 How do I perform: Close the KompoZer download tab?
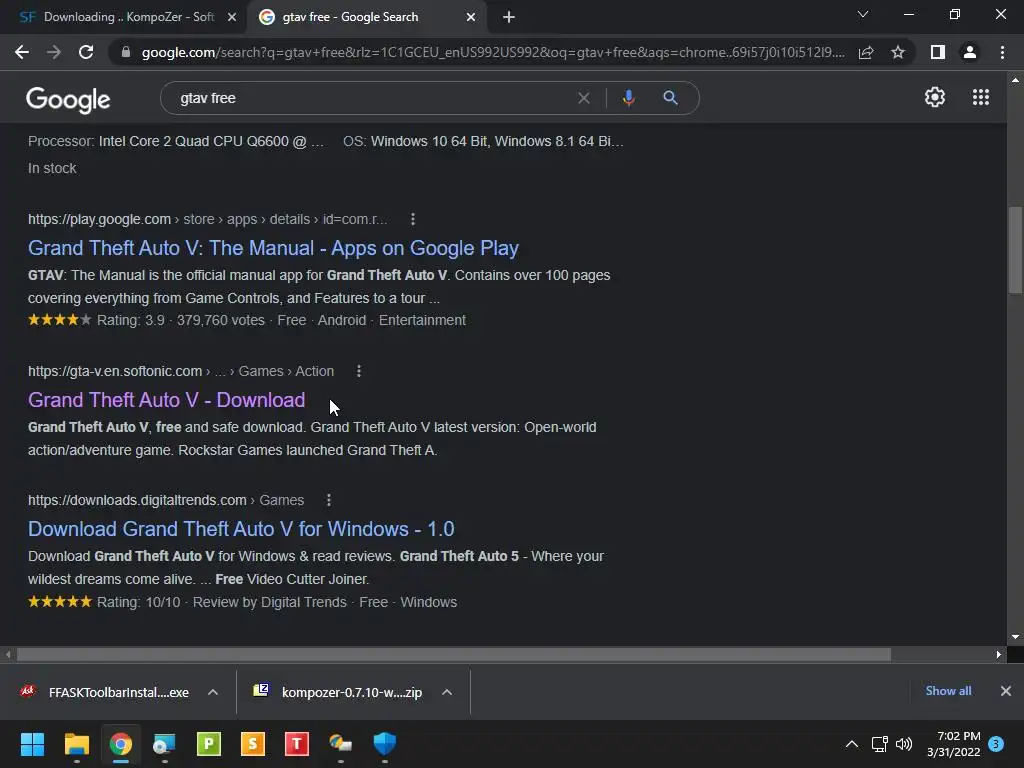(232, 17)
